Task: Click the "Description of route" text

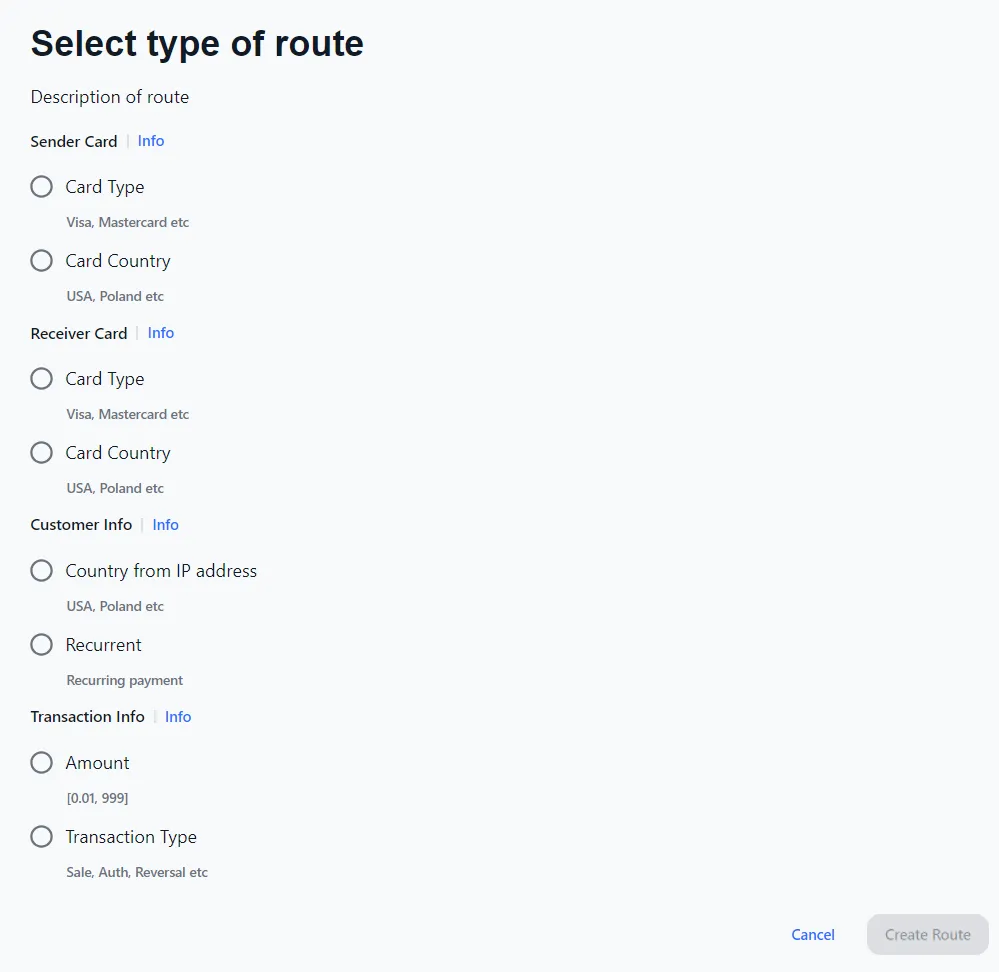Action: (x=110, y=97)
